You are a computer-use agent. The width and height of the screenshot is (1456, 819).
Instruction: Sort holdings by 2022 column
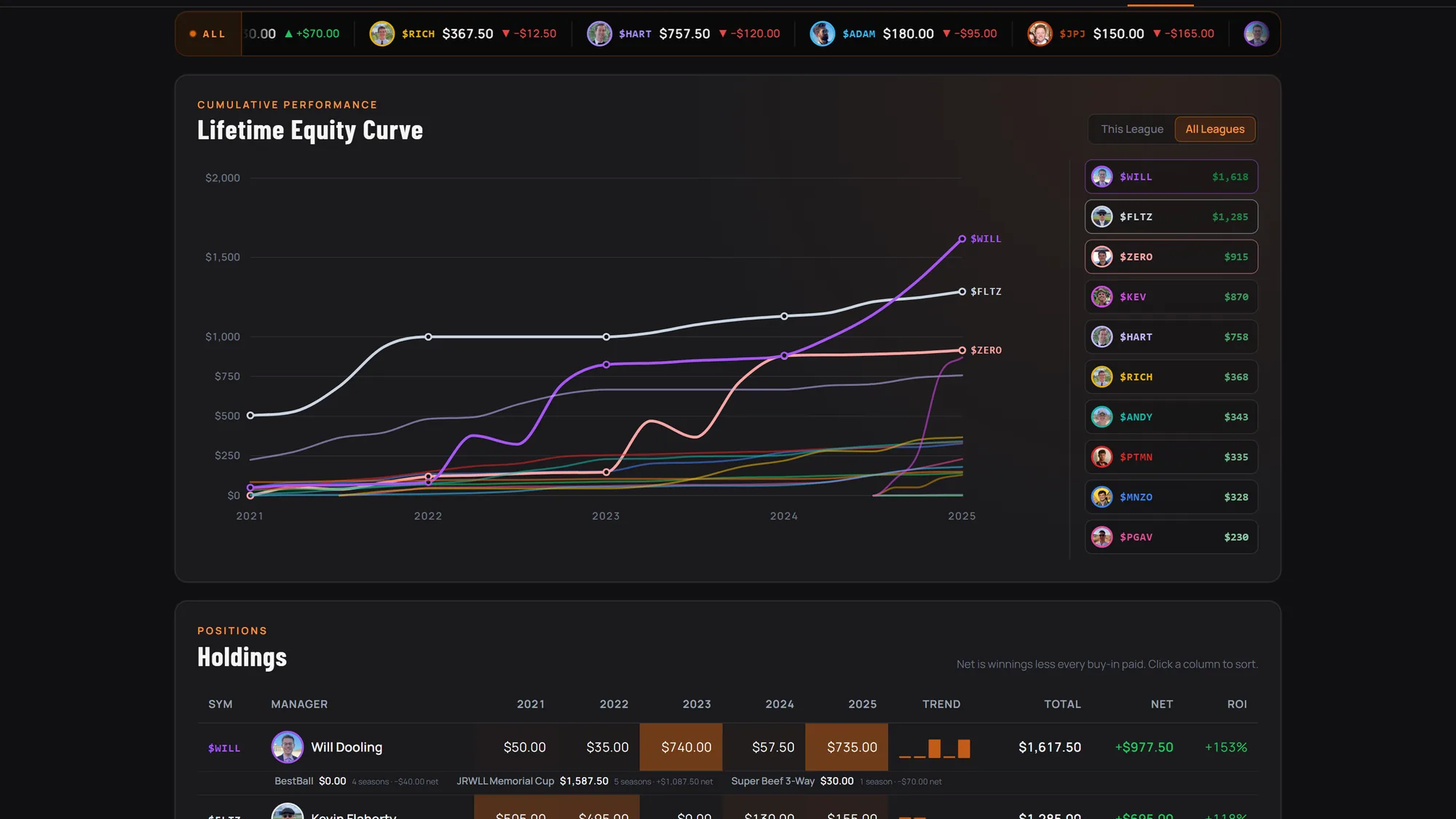(x=614, y=704)
